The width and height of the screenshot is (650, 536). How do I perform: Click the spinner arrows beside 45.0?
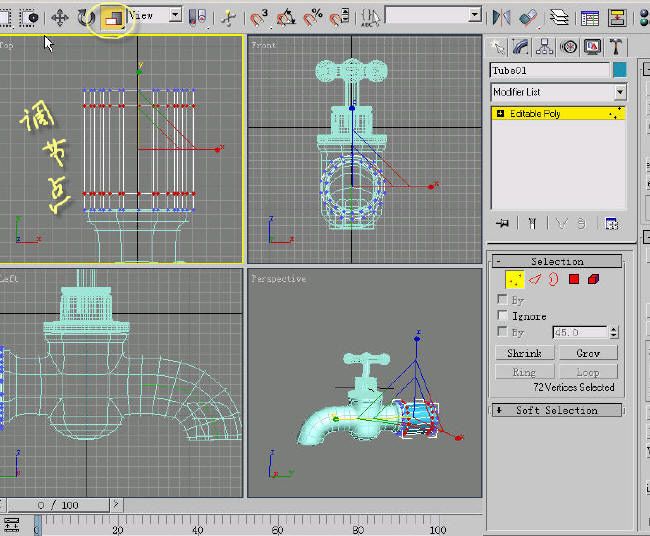tap(614, 332)
